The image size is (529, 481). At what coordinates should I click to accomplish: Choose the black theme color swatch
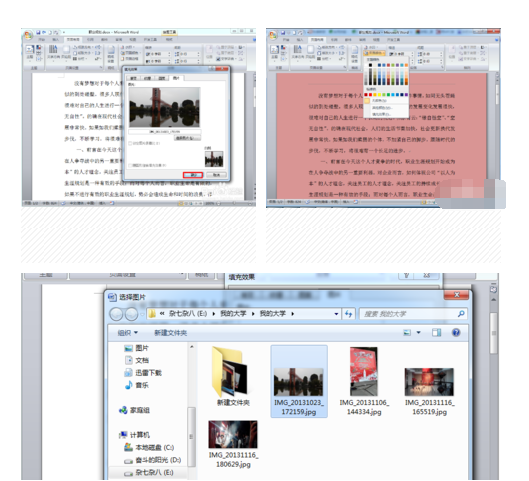pos(370,65)
